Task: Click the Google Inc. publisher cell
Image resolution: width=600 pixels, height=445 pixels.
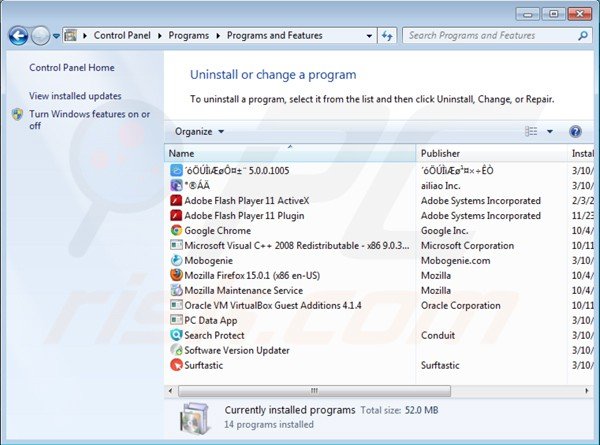Action: click(x=444, y=231)
